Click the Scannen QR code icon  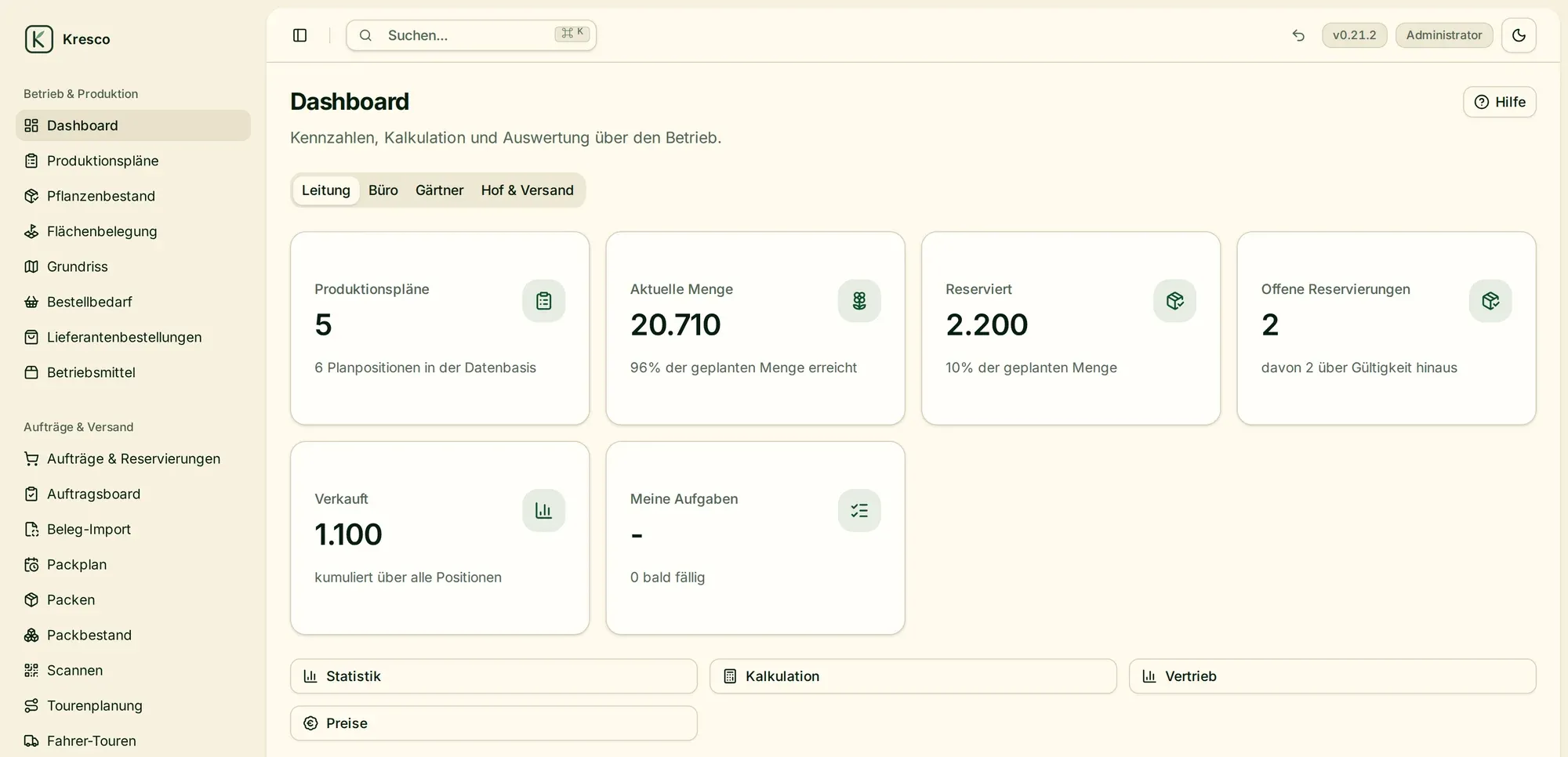point(31,670)
